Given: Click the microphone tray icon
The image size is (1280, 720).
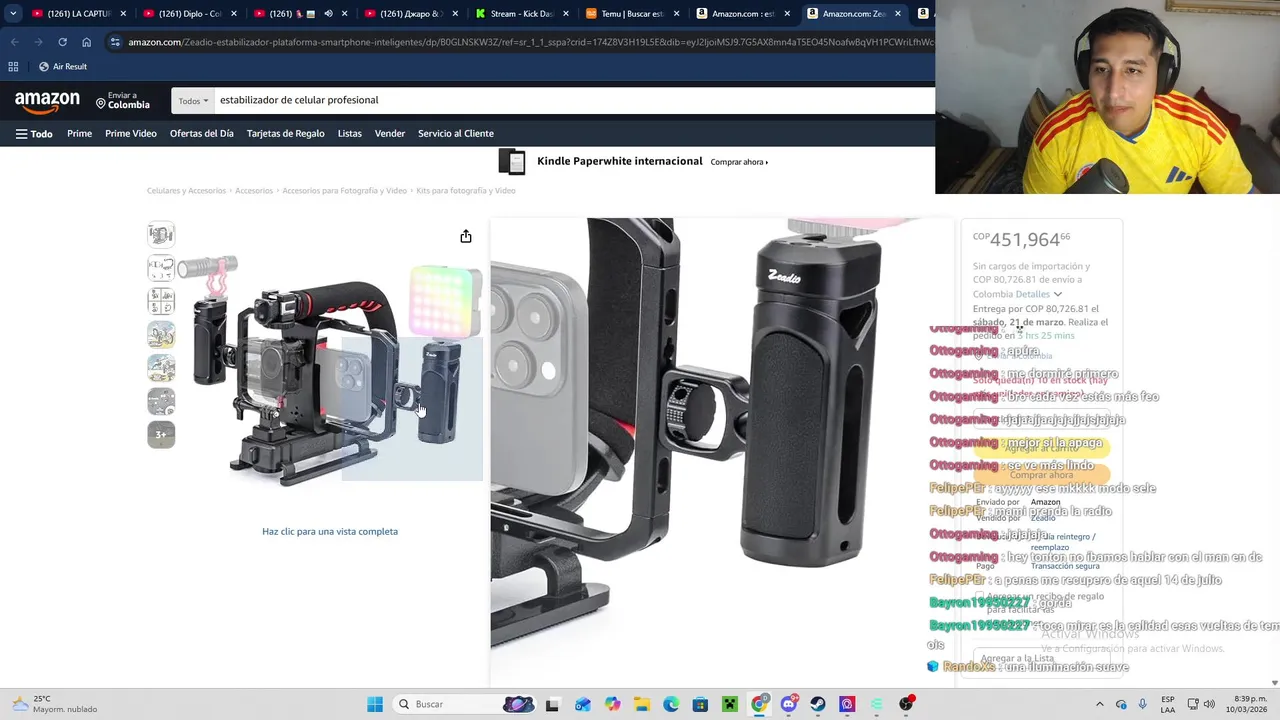Looking at the screenshot, I should click(1143, 704).
